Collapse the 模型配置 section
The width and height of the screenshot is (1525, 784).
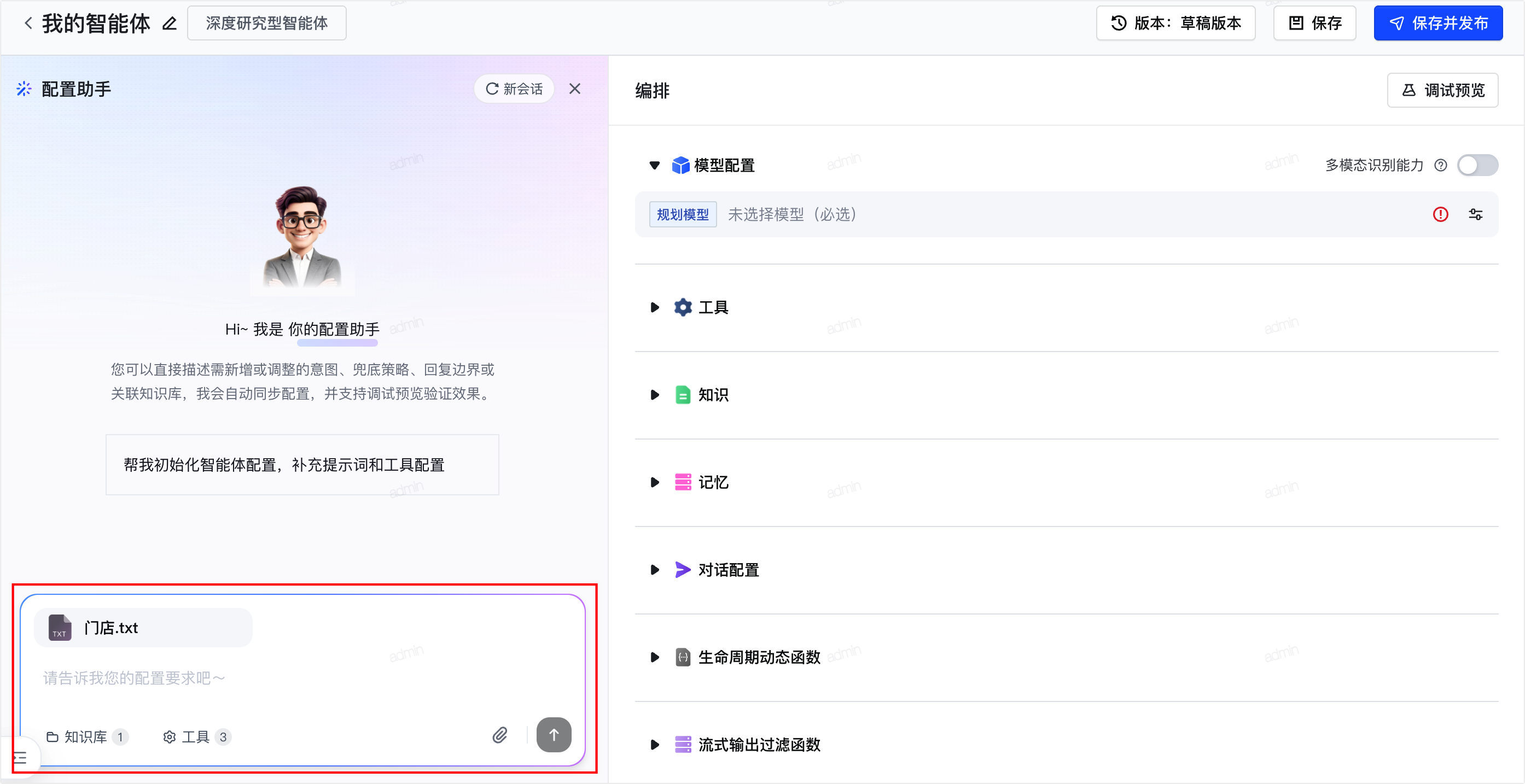[x=654, y=165]
